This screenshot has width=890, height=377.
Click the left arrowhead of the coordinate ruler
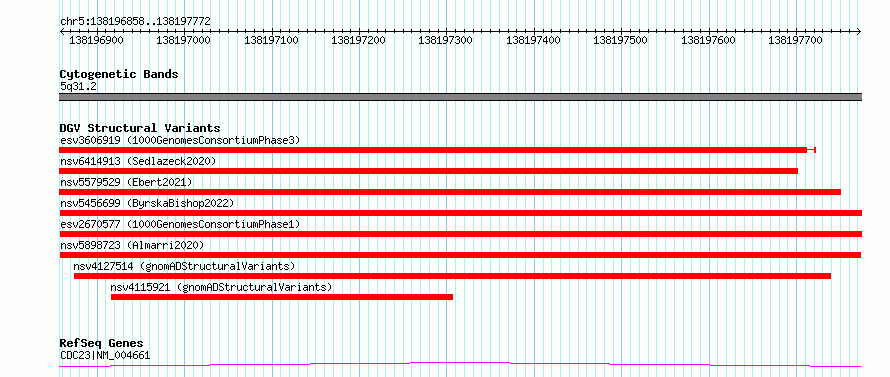(62, 31)
